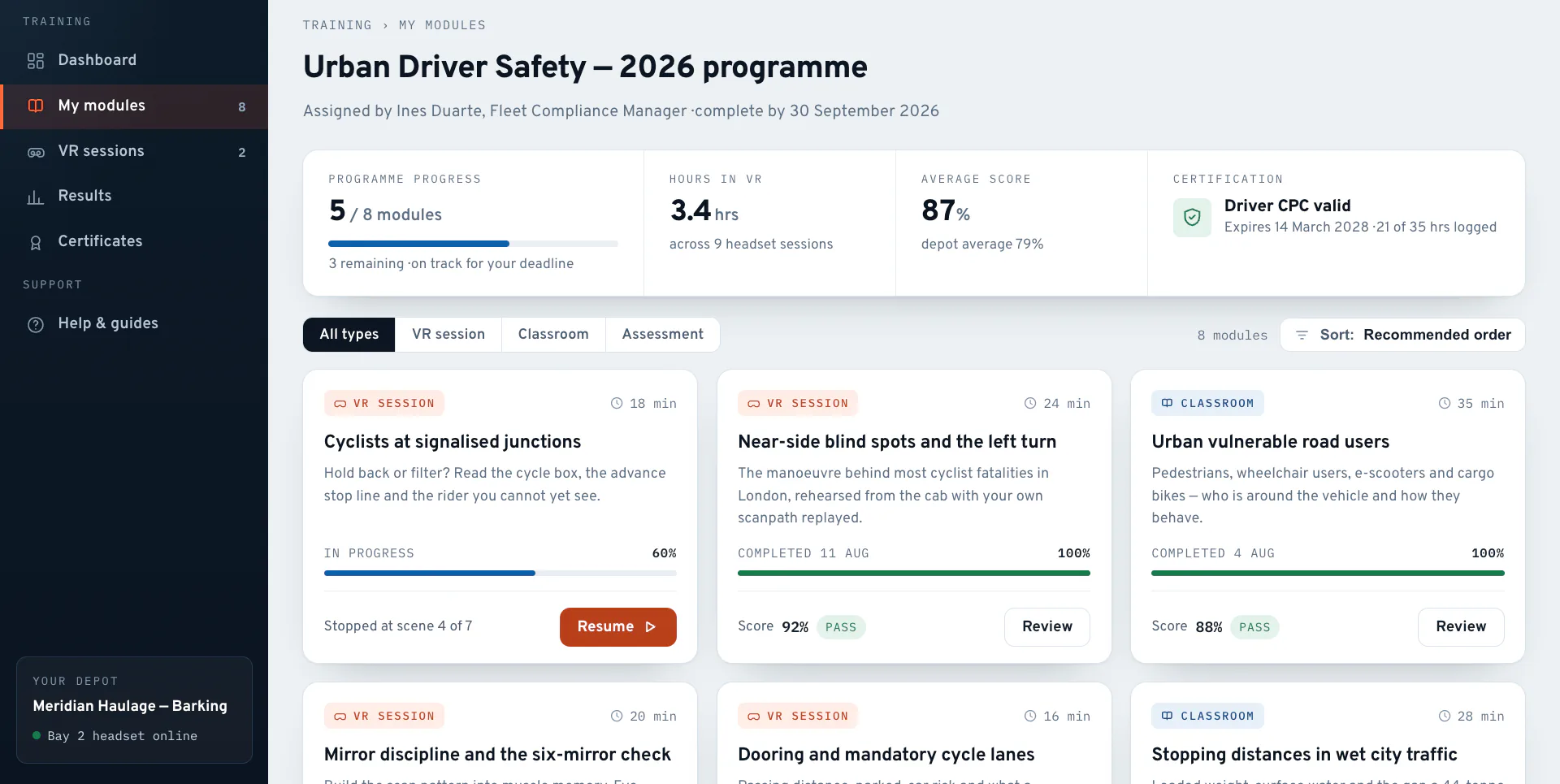
Task: Click 'Stopped at scene 4 of 7' text
Action: 398,626
